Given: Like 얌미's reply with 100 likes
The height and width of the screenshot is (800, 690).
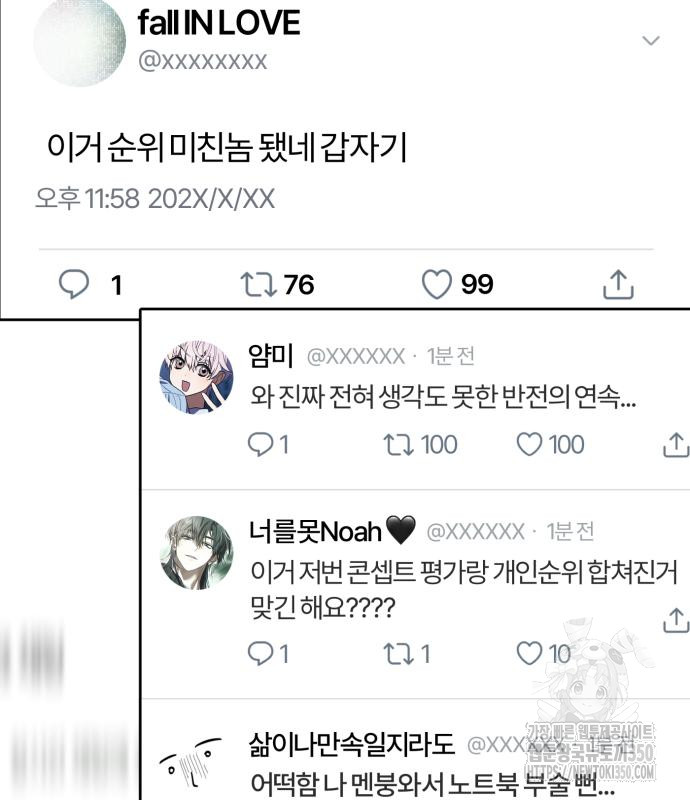Looking at the screenshot, I should (529, 444).
